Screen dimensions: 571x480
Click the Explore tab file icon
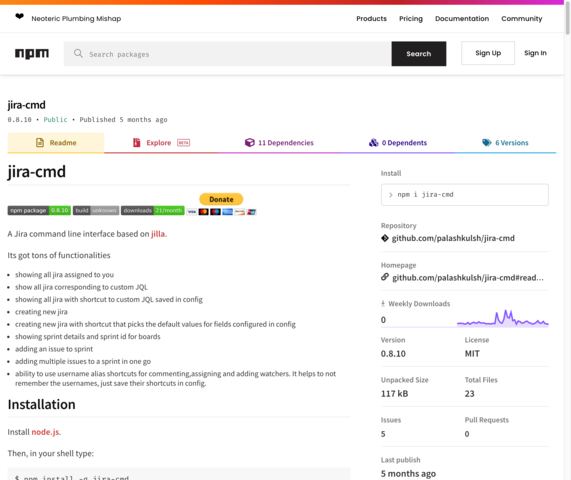click(x=137, y=142)
